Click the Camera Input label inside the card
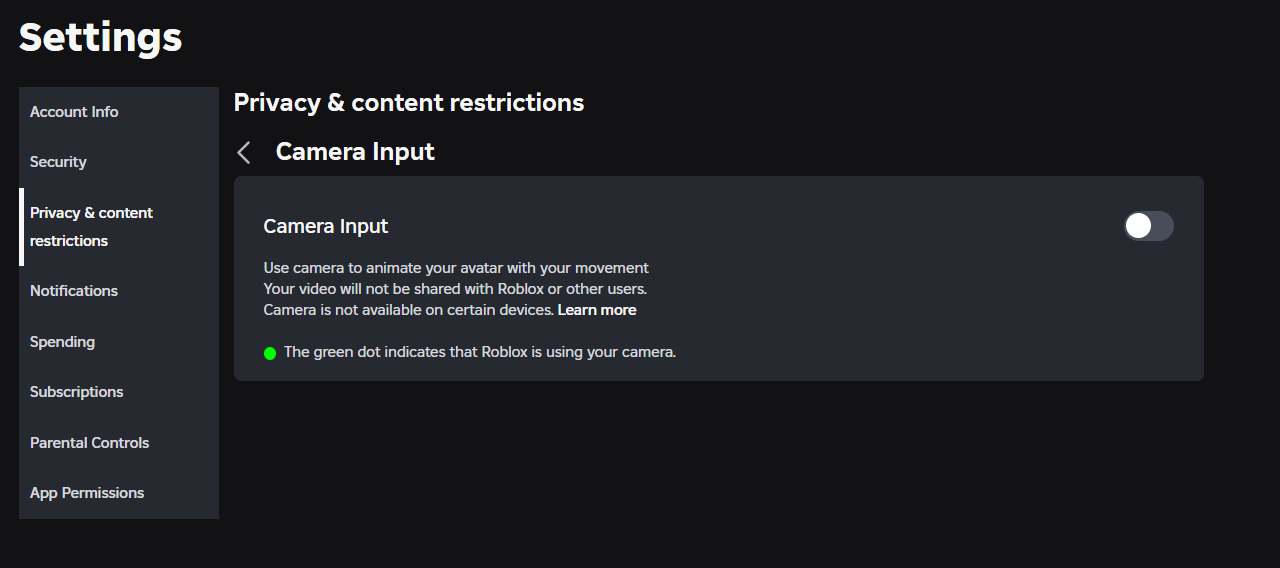1280x568 pixels. (x=326, y=226)
